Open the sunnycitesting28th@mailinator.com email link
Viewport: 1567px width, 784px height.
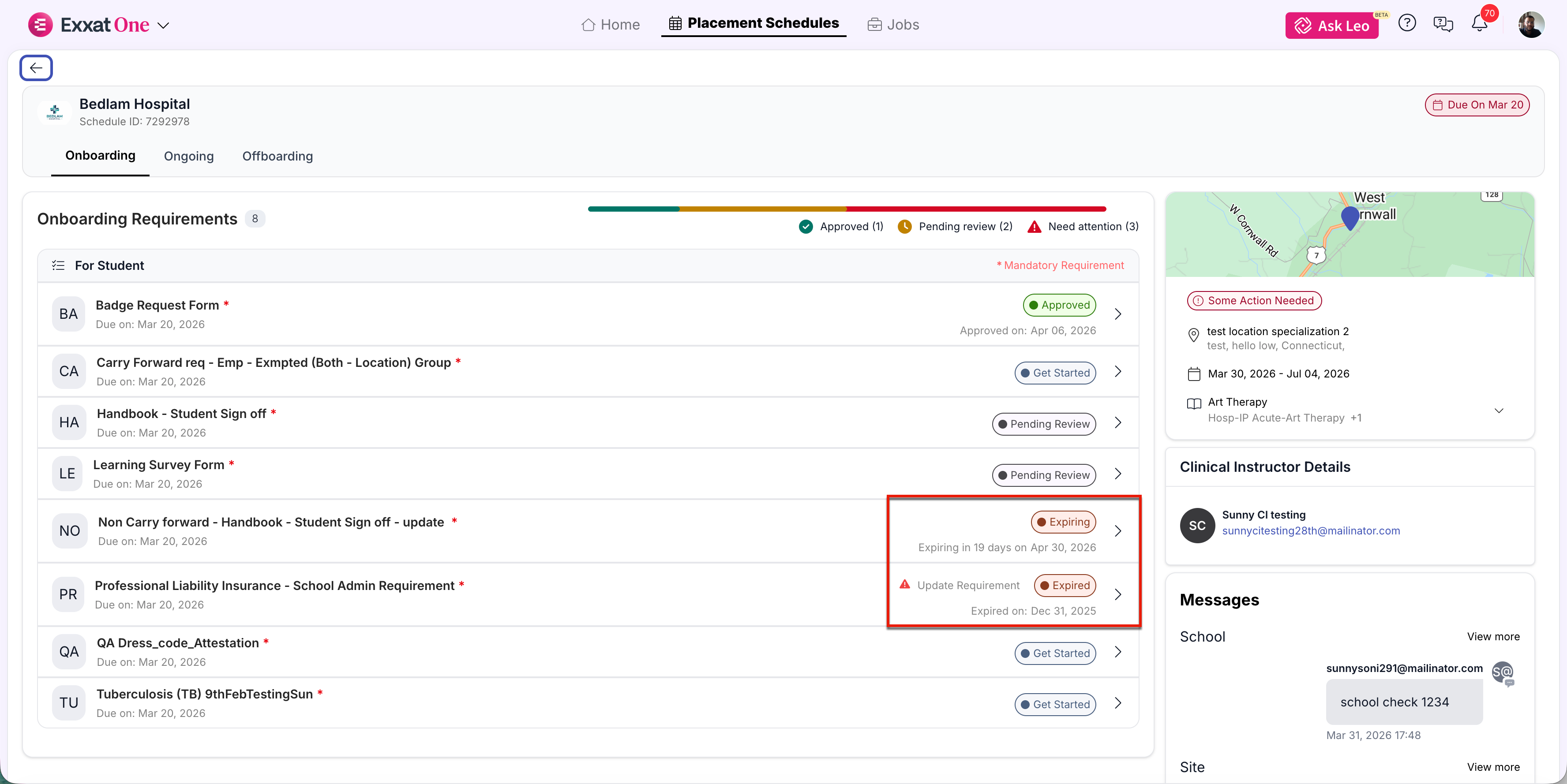pyautogui.click(x=1310, y=530)
